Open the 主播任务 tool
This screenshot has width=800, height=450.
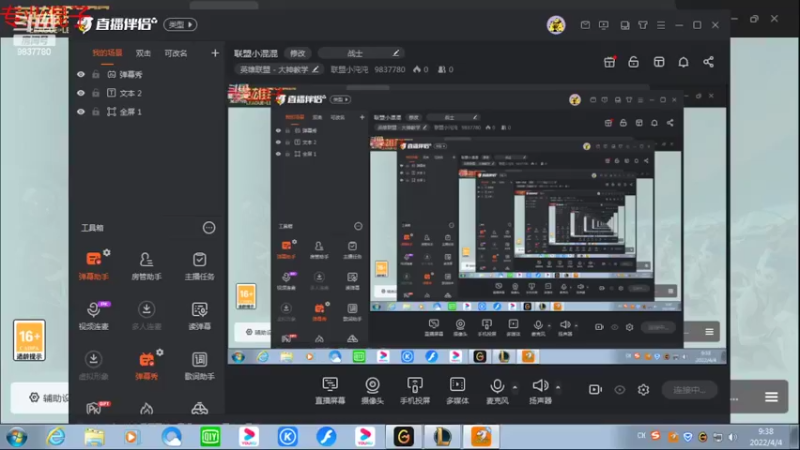(199, 266)
